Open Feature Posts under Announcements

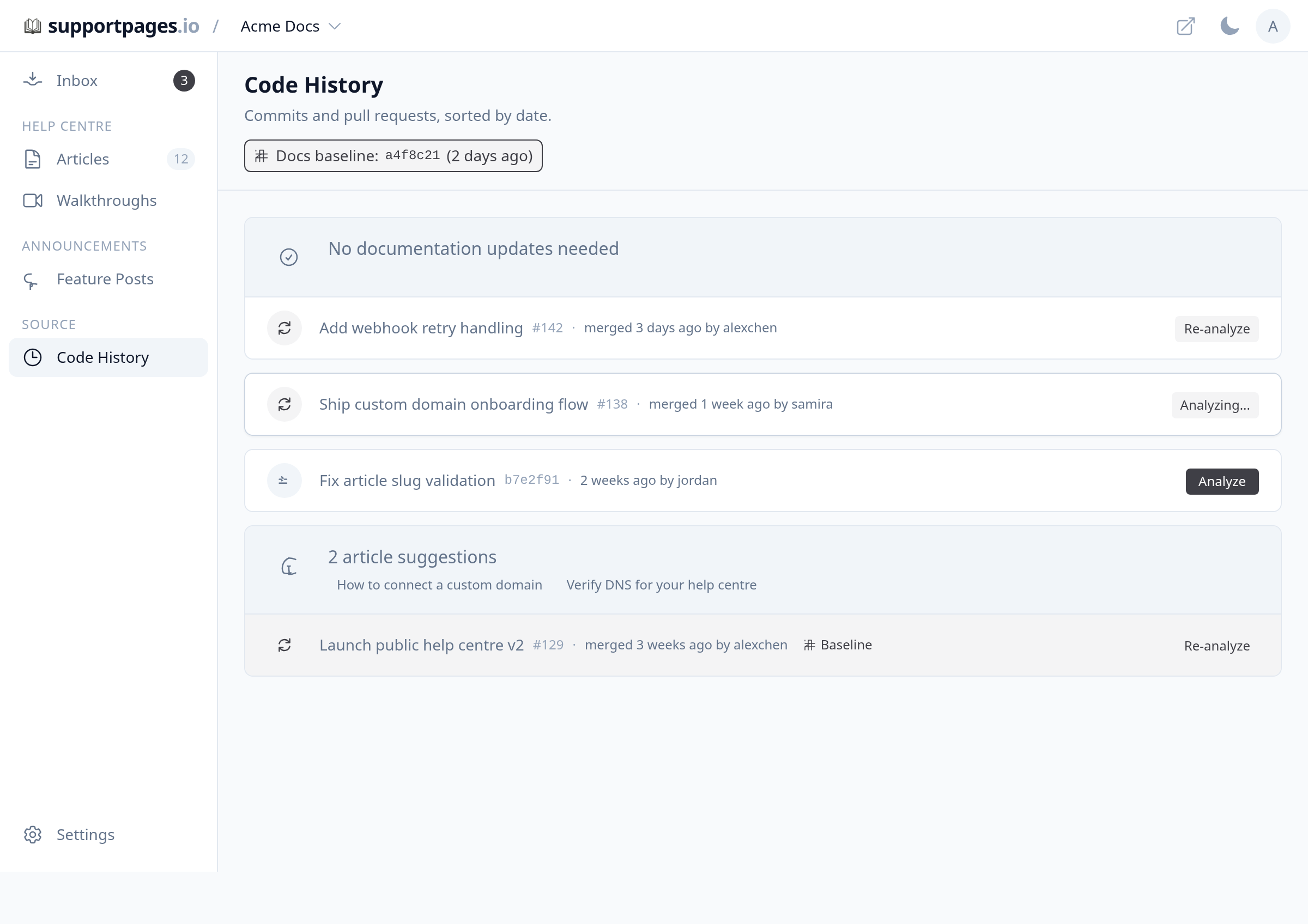pos(108,279)
